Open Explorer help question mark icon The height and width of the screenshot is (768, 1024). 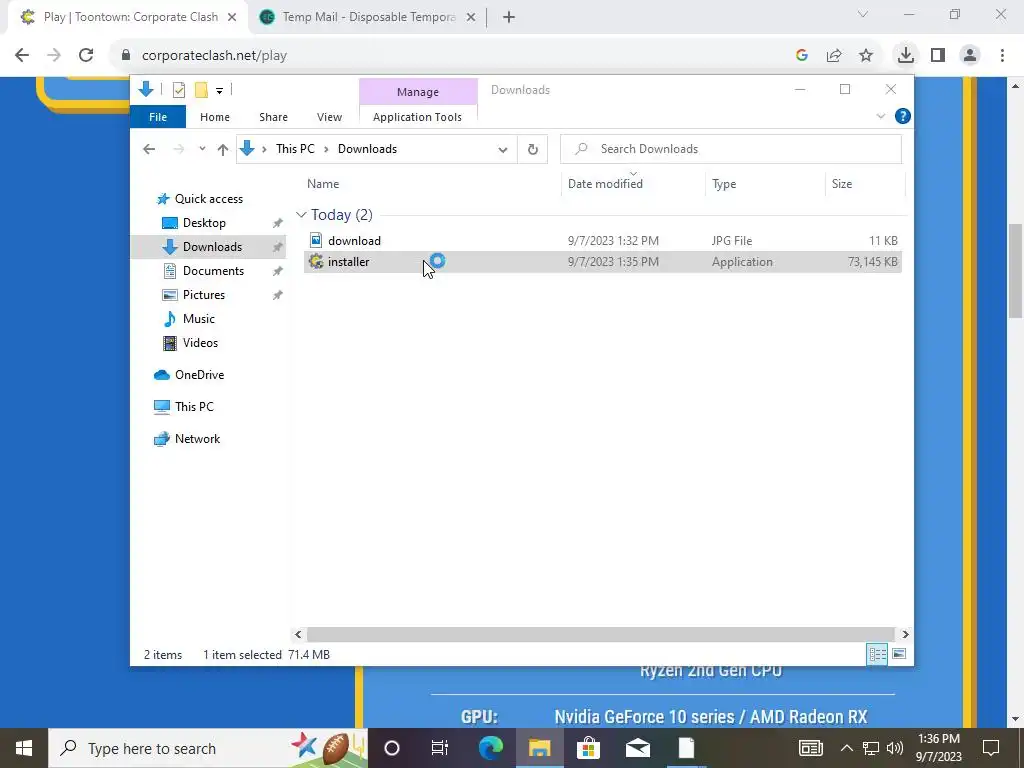(x=903, y=116)
